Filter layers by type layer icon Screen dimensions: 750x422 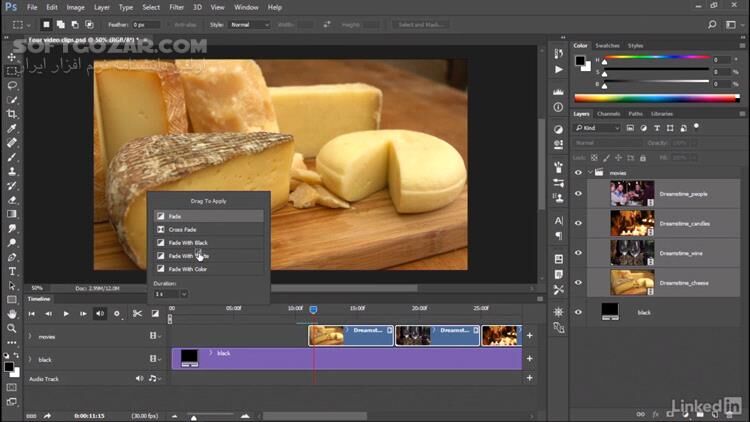657,128
